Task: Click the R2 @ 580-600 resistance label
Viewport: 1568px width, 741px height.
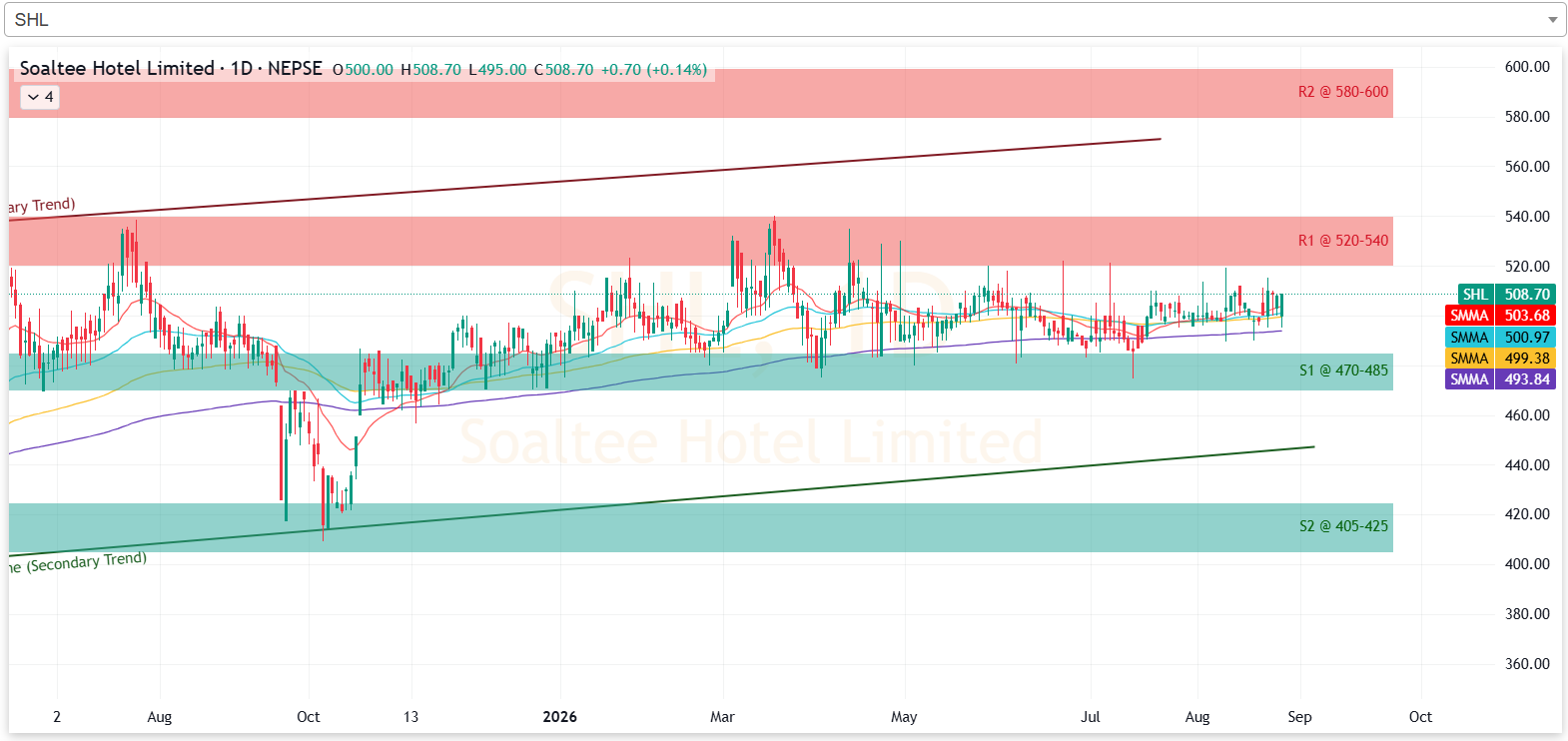Action: click(1342, 92)
